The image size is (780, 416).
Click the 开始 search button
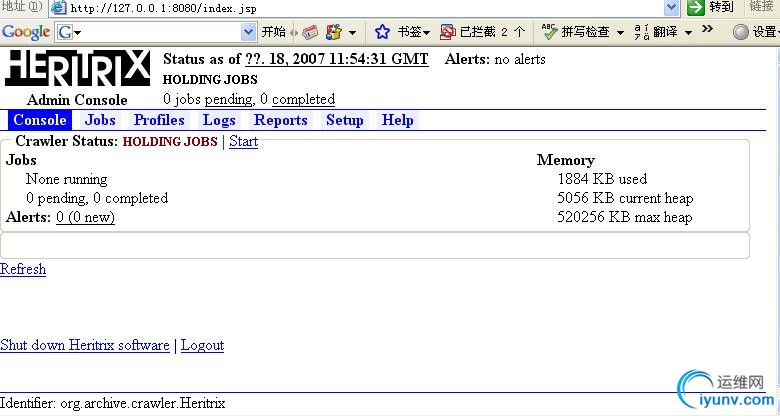tap(274, 32)
